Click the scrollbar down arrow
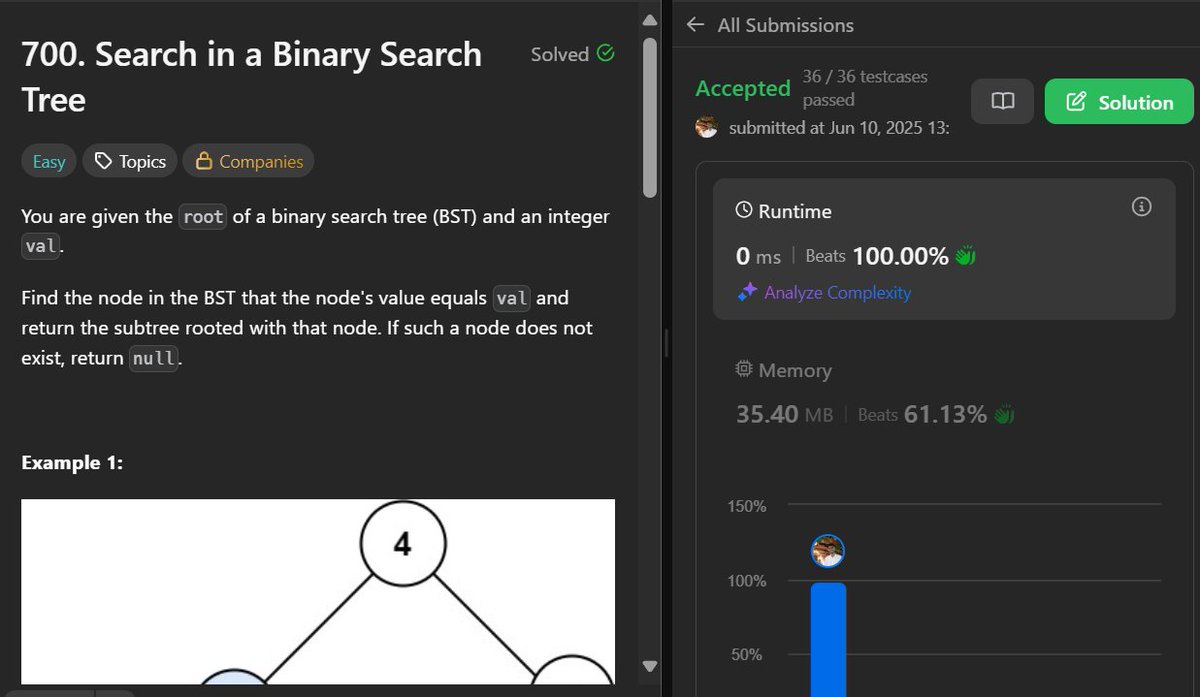1200x697 pixels. [650, 665]
